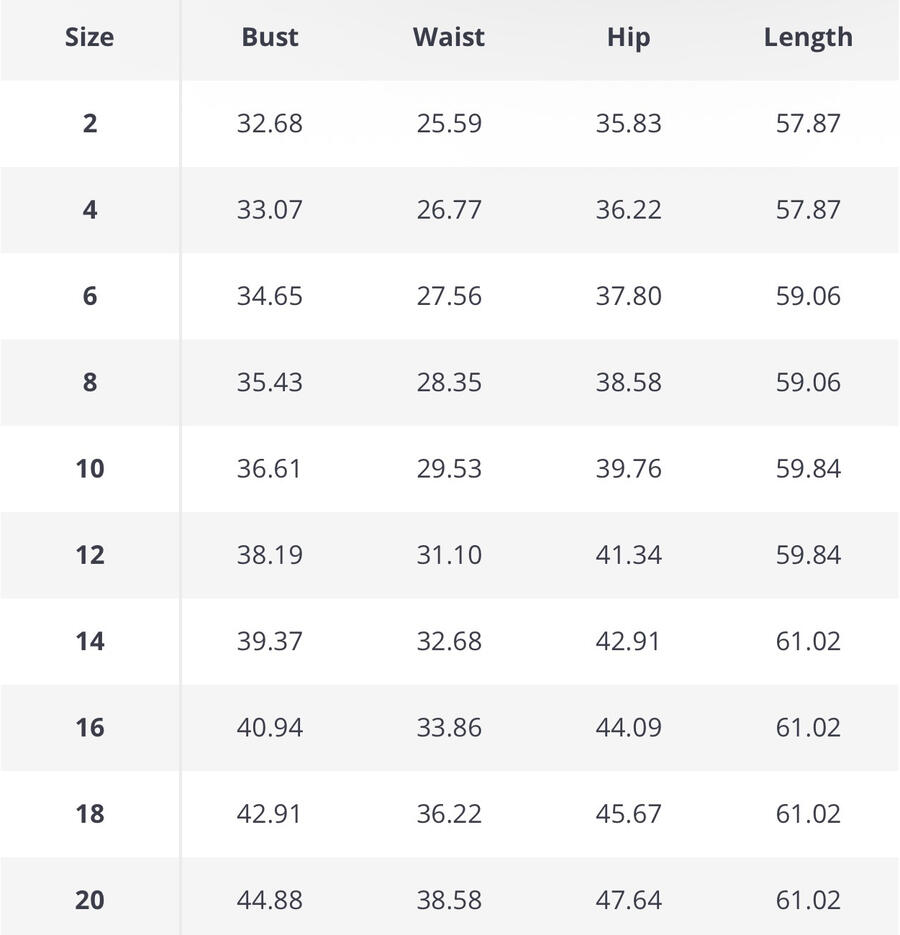The height and width of the screenshot is (935, 900).
Task: Click waist value 29.53 in size 10 row
Action: tap(449, 469)
